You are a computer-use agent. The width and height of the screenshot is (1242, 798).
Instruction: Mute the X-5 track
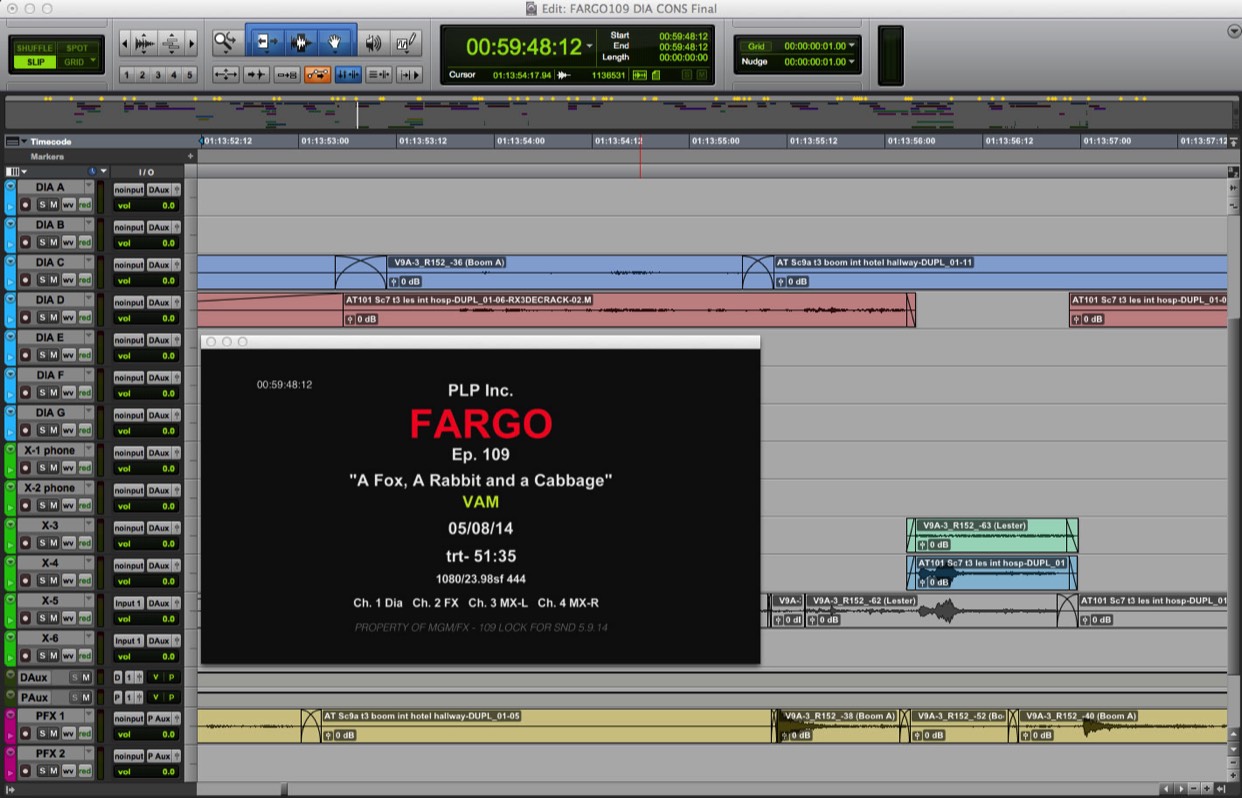pos(55,618)
